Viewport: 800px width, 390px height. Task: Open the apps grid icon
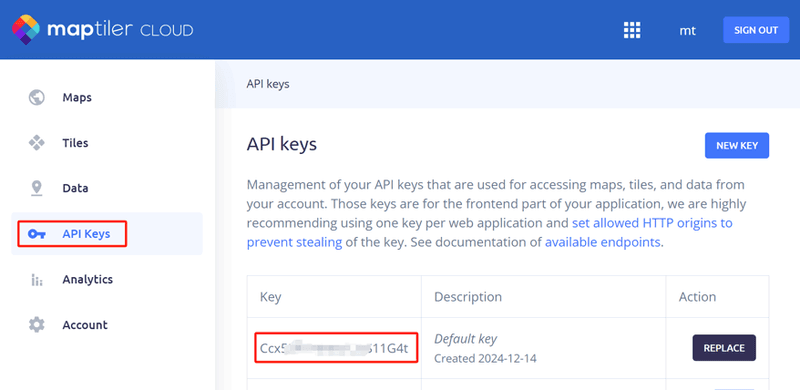(632, 30)
